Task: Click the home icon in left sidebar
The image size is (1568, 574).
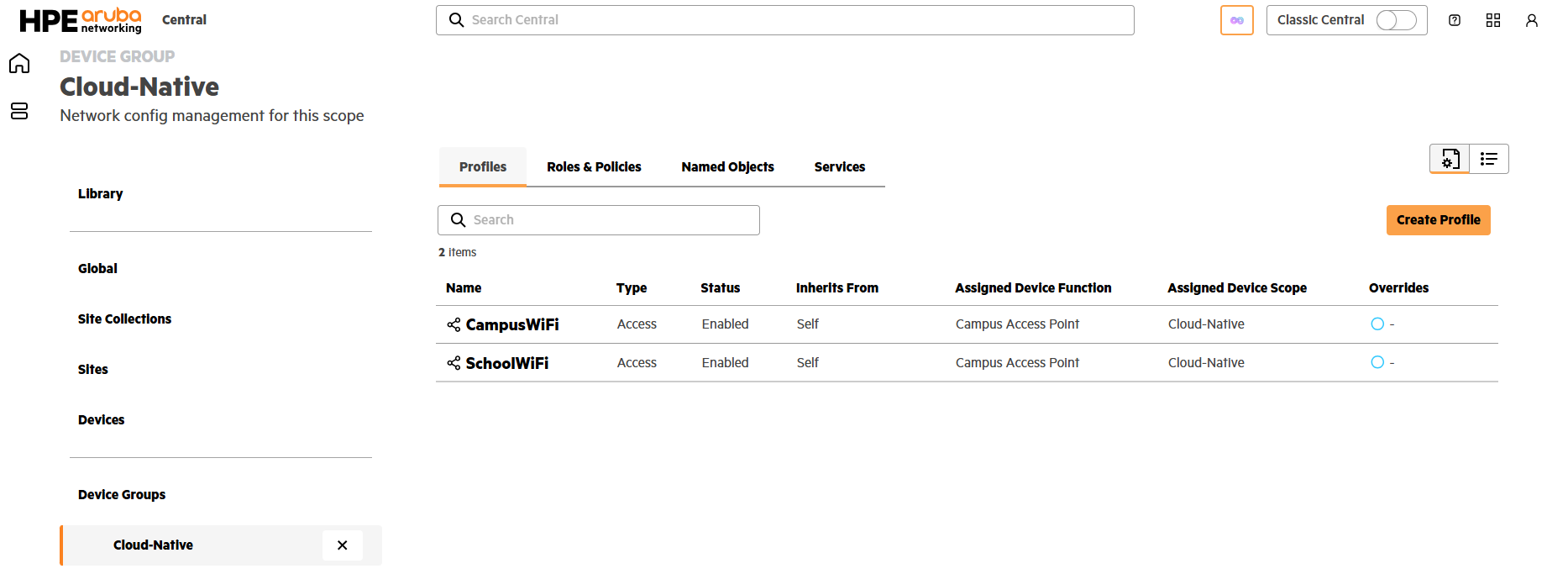Action: click(x=19, y=64)
